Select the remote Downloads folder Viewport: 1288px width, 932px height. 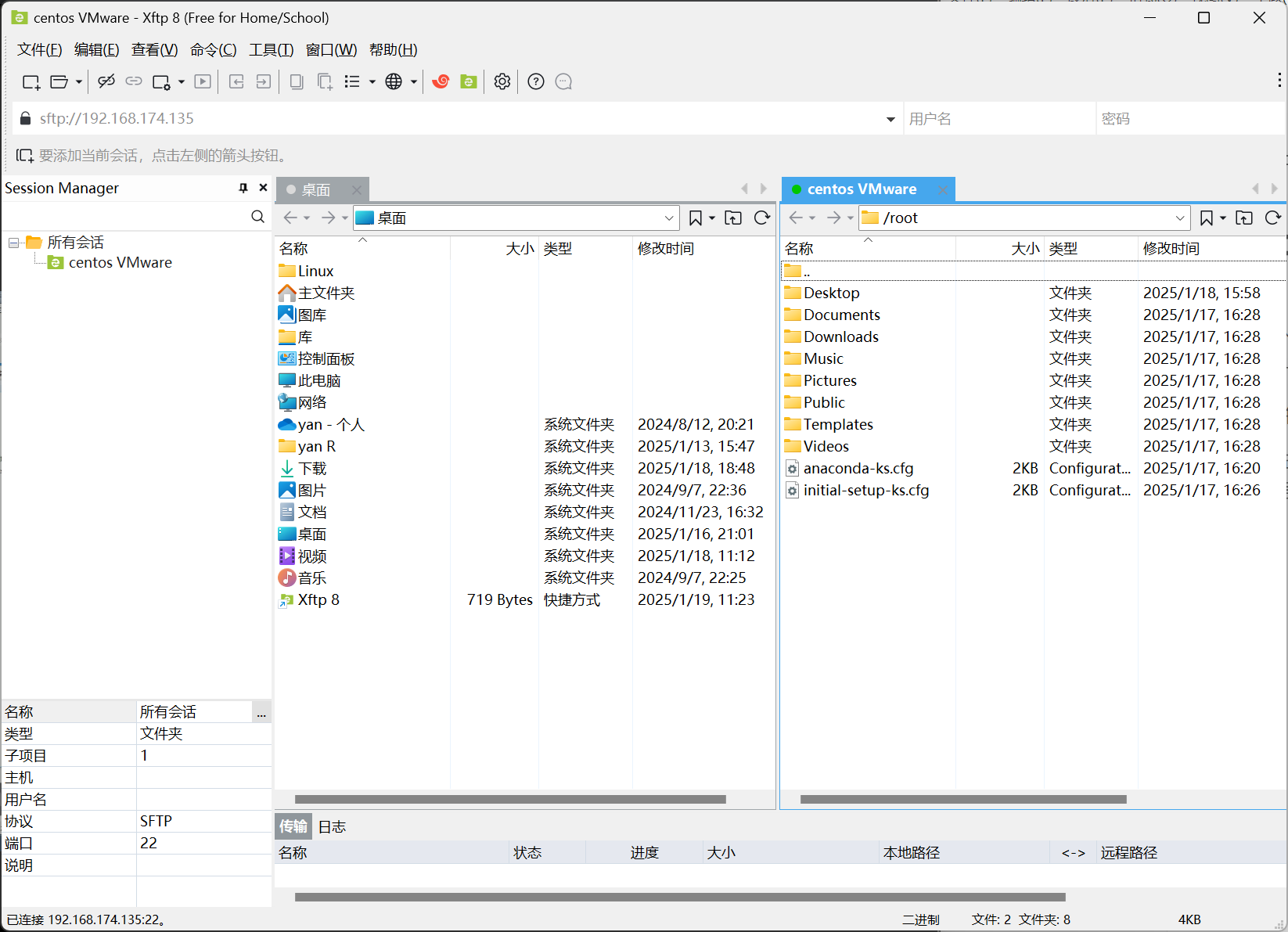tap(841, 337)
